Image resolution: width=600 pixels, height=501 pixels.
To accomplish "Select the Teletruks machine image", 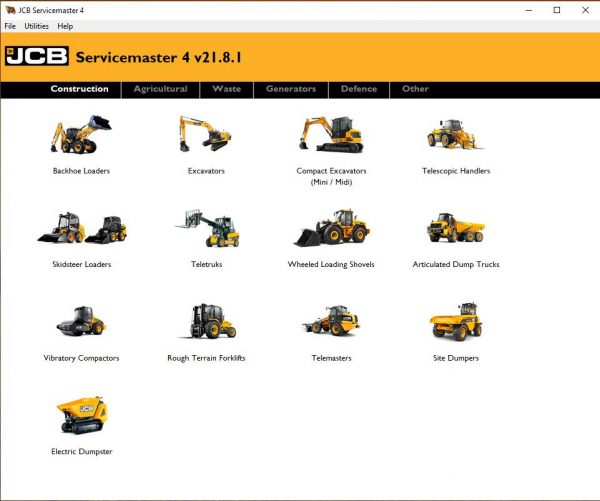I will pyautogui.click(x=208, y=228).
